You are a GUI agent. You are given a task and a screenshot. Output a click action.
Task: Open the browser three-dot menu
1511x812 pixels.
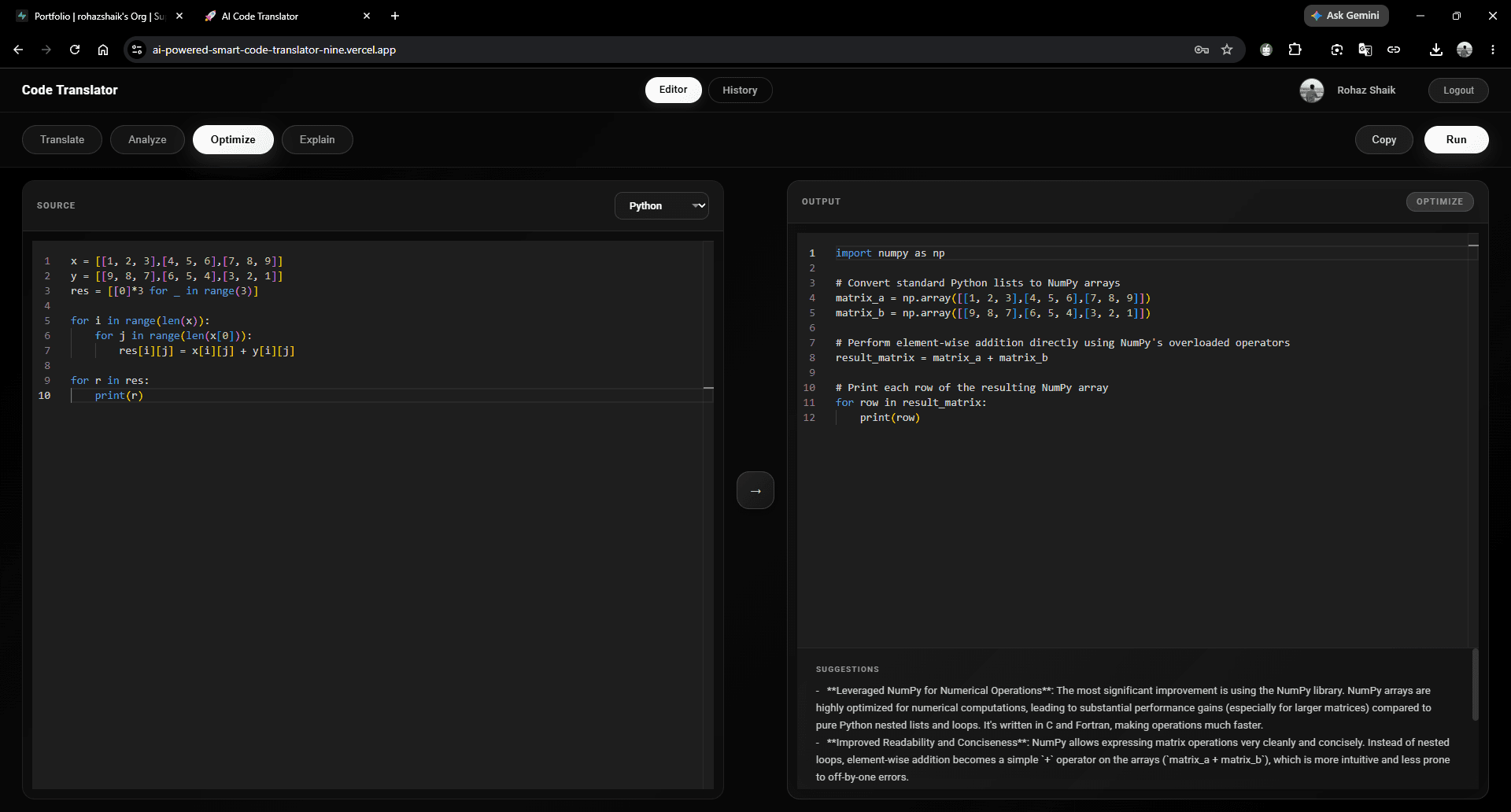(1493, 50)
